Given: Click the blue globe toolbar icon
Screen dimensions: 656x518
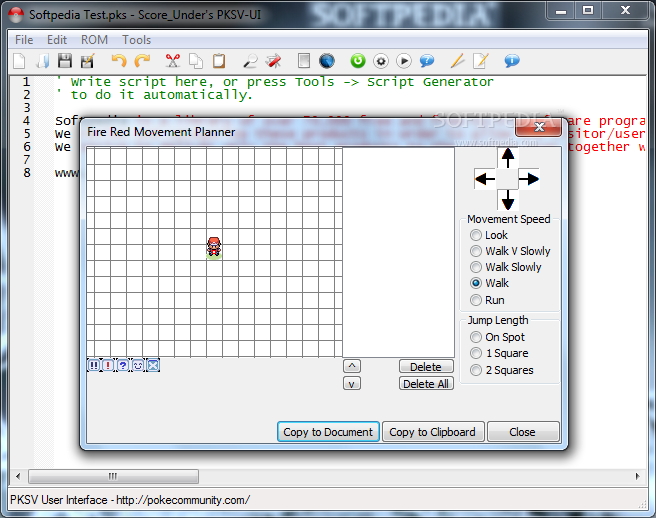Looking at the screenshot, I should point(327,61).
